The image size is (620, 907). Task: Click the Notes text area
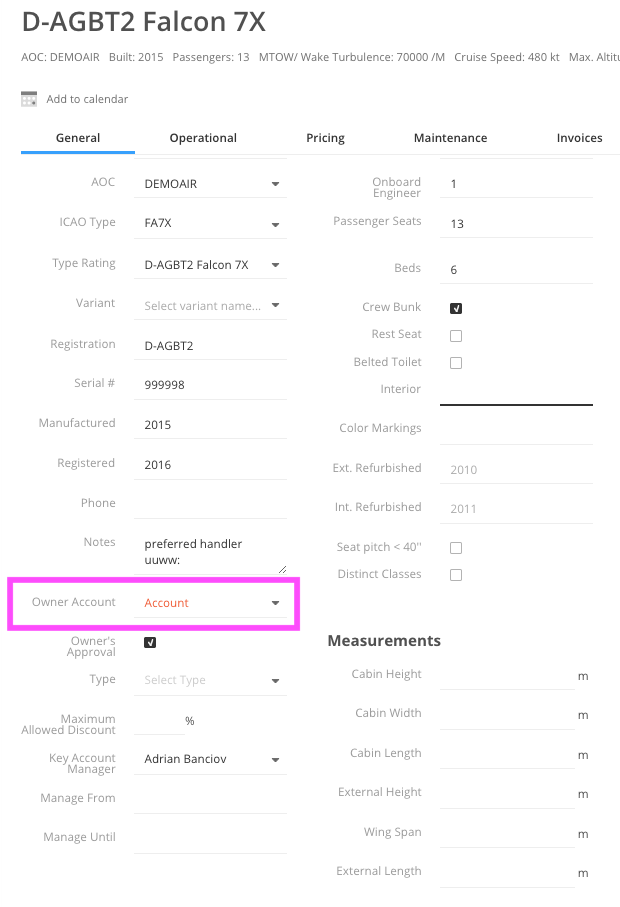[x=211, y=552]
